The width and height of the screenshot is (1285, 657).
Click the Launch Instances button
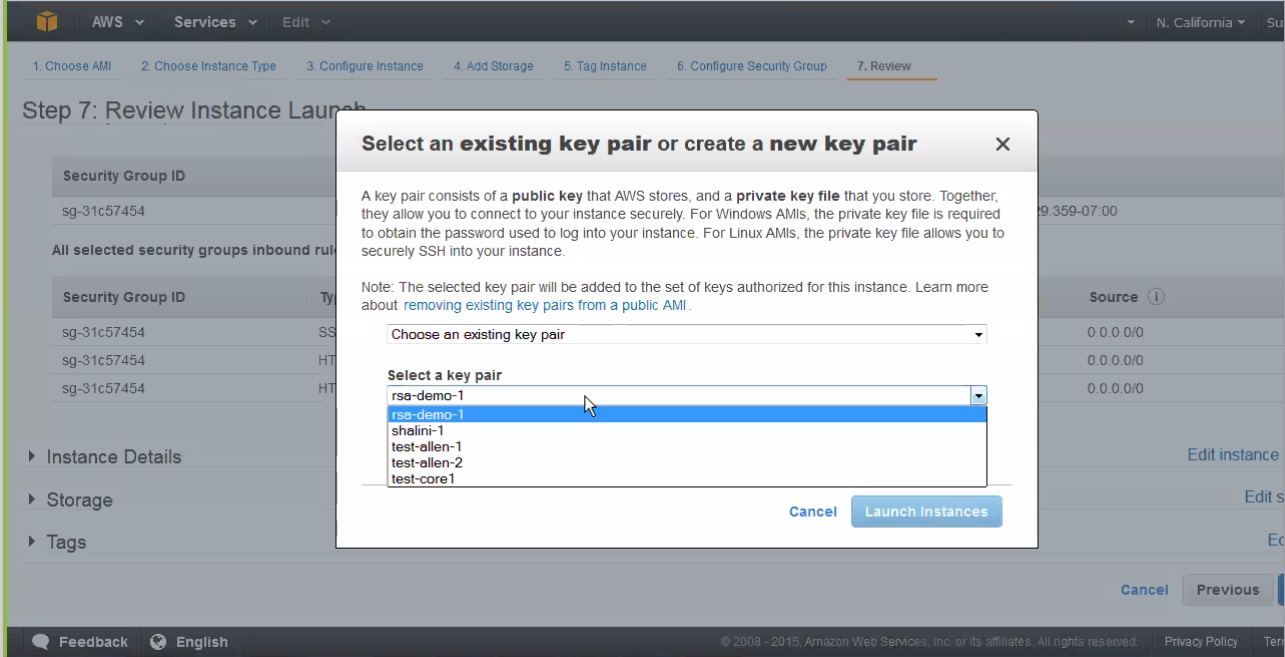[x=926, y=511]
